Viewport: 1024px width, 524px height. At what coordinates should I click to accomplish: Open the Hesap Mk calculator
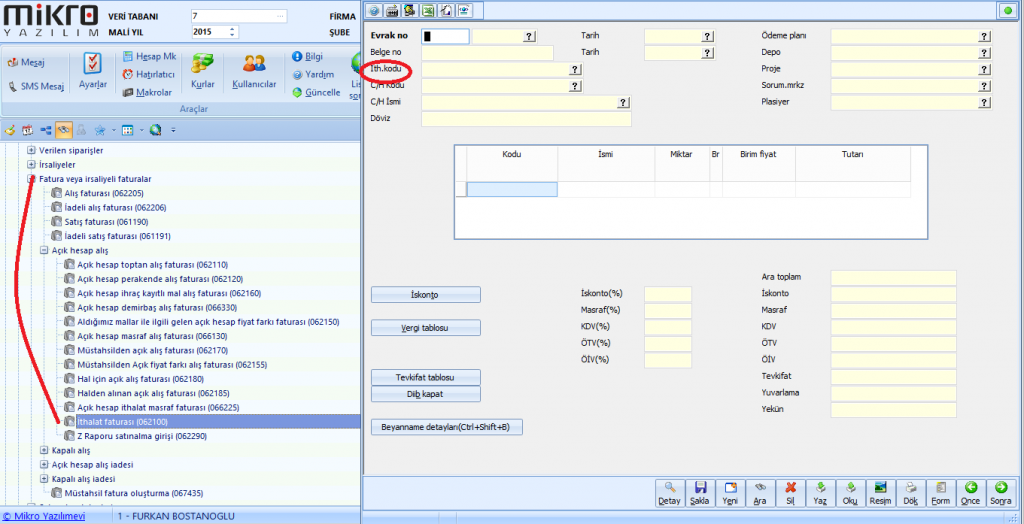point(149,56)
